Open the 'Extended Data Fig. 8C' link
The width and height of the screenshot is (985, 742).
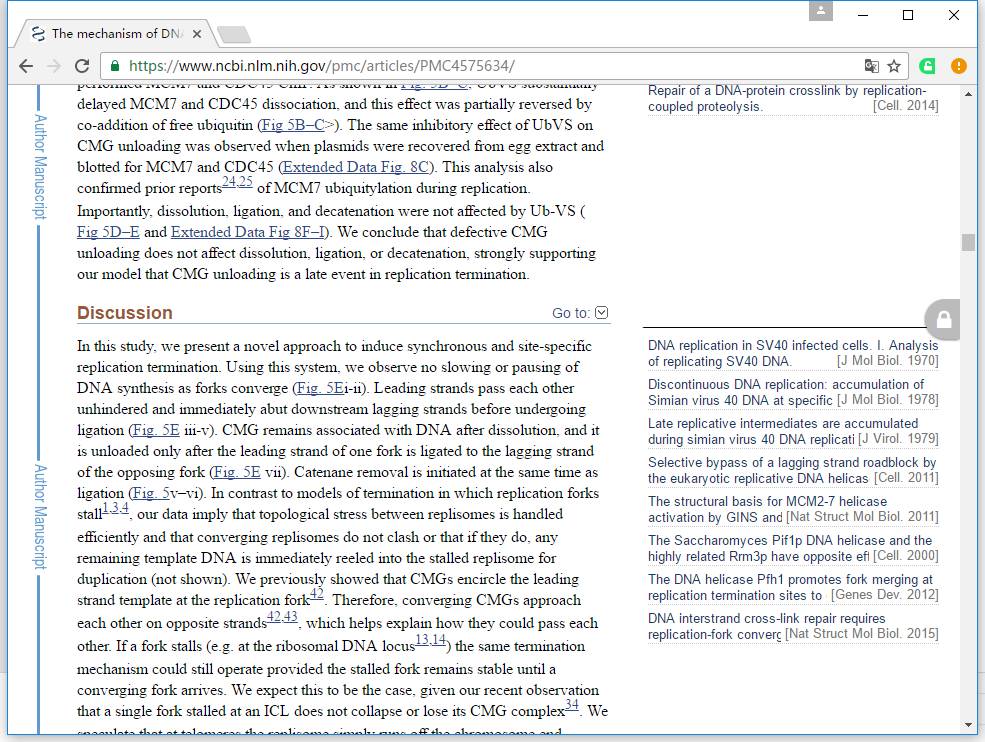360,167
